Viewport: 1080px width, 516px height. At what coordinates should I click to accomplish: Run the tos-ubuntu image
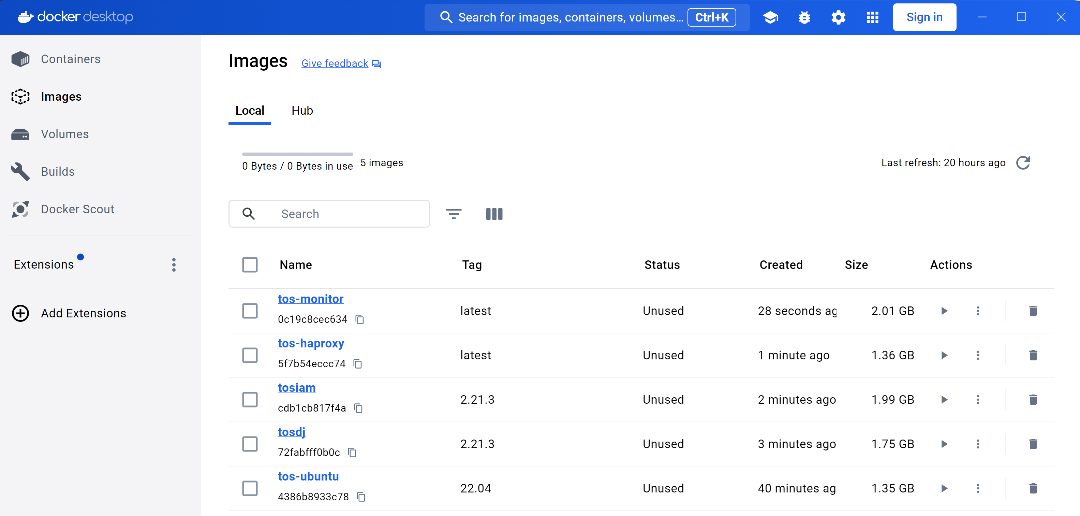(944, 488)
